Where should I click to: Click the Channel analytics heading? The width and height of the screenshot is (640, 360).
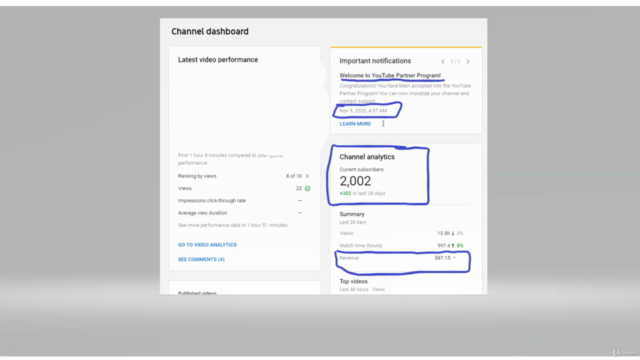pos(367,157)
